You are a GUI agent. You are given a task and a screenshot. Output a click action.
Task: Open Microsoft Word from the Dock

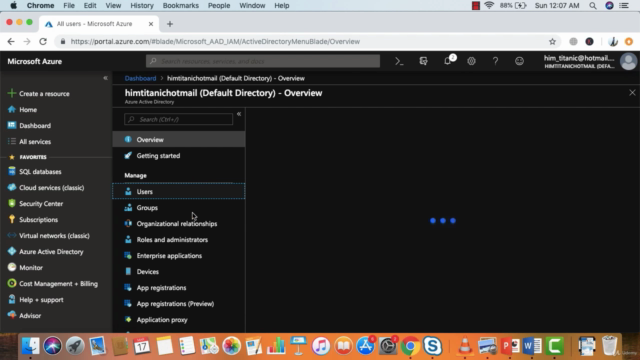tap(532, 346)
